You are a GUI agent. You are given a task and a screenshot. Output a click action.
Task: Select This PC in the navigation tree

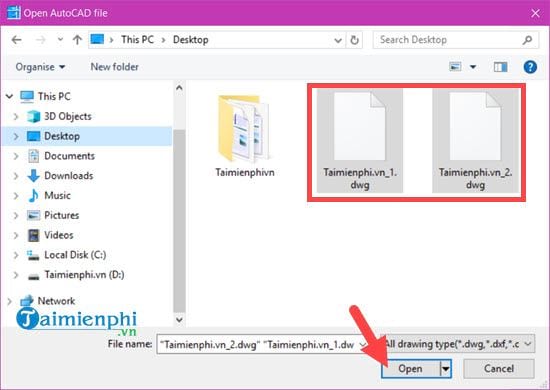point(54,96)
